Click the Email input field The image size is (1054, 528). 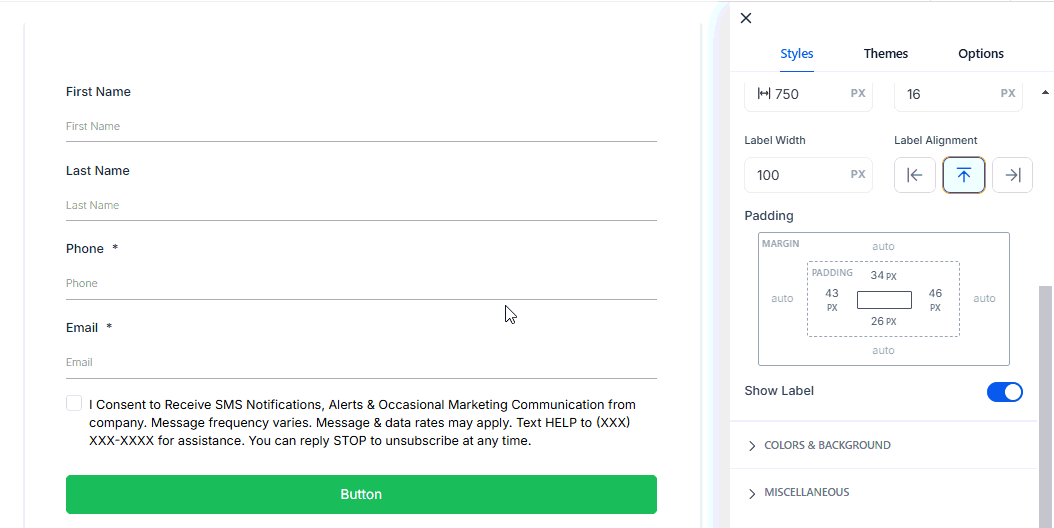click(x=360, y=362)
